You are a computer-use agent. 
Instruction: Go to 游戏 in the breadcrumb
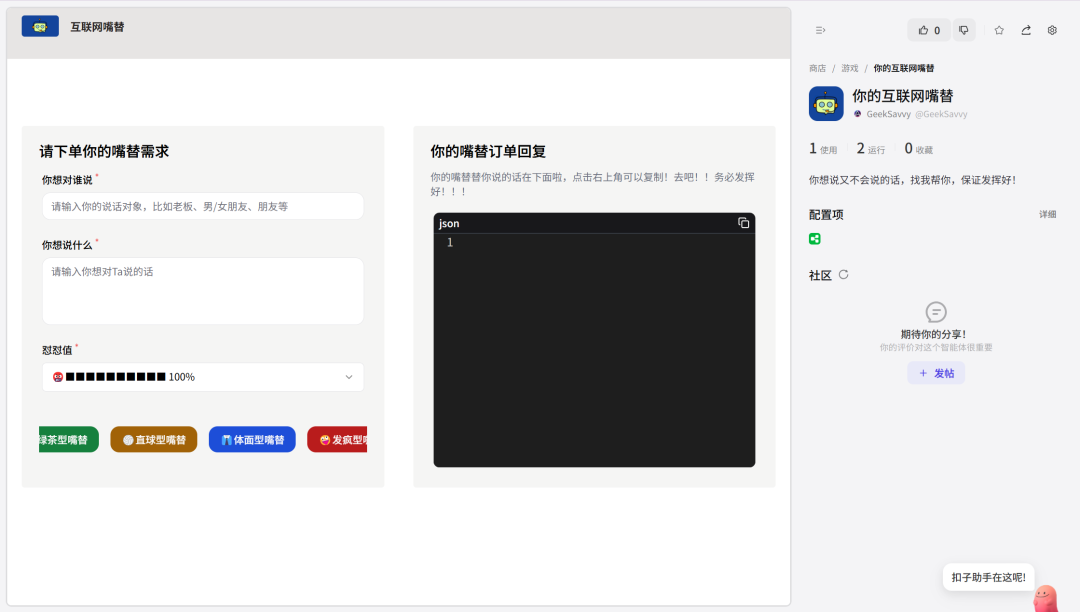tap(850, 68)
